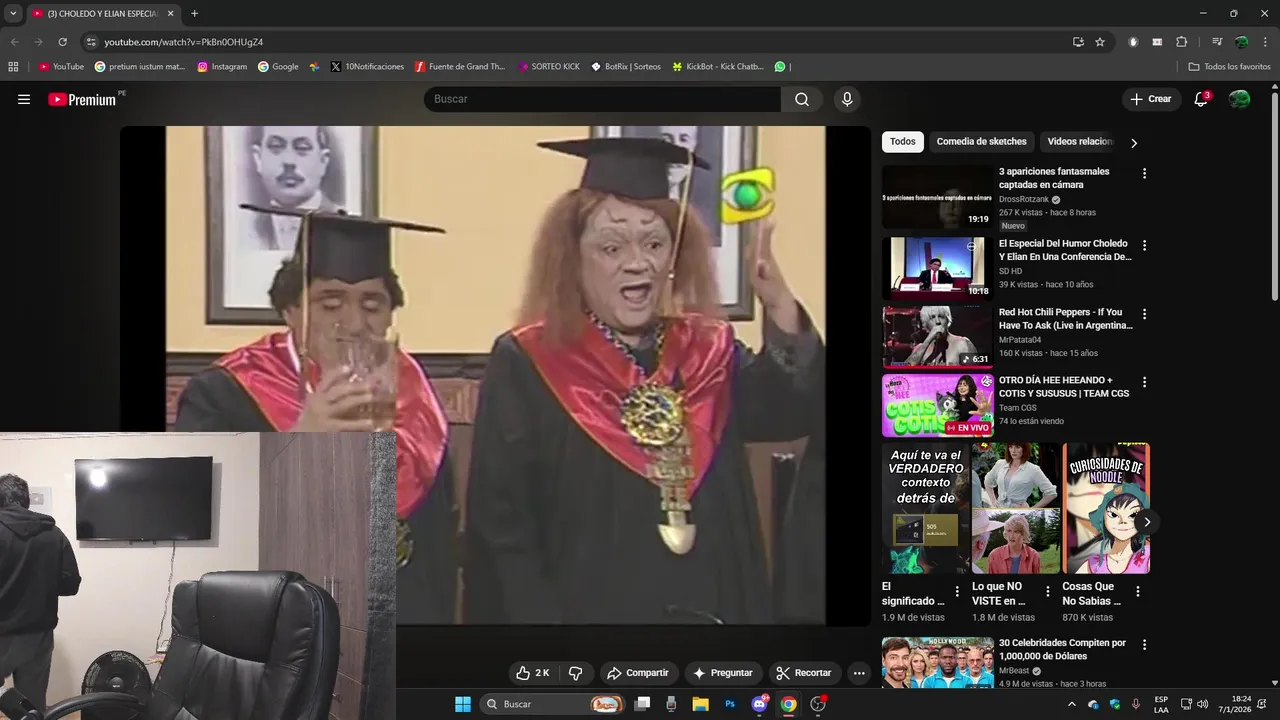Open the Chrome apps grid in bookmarks bar

[13, 67]
